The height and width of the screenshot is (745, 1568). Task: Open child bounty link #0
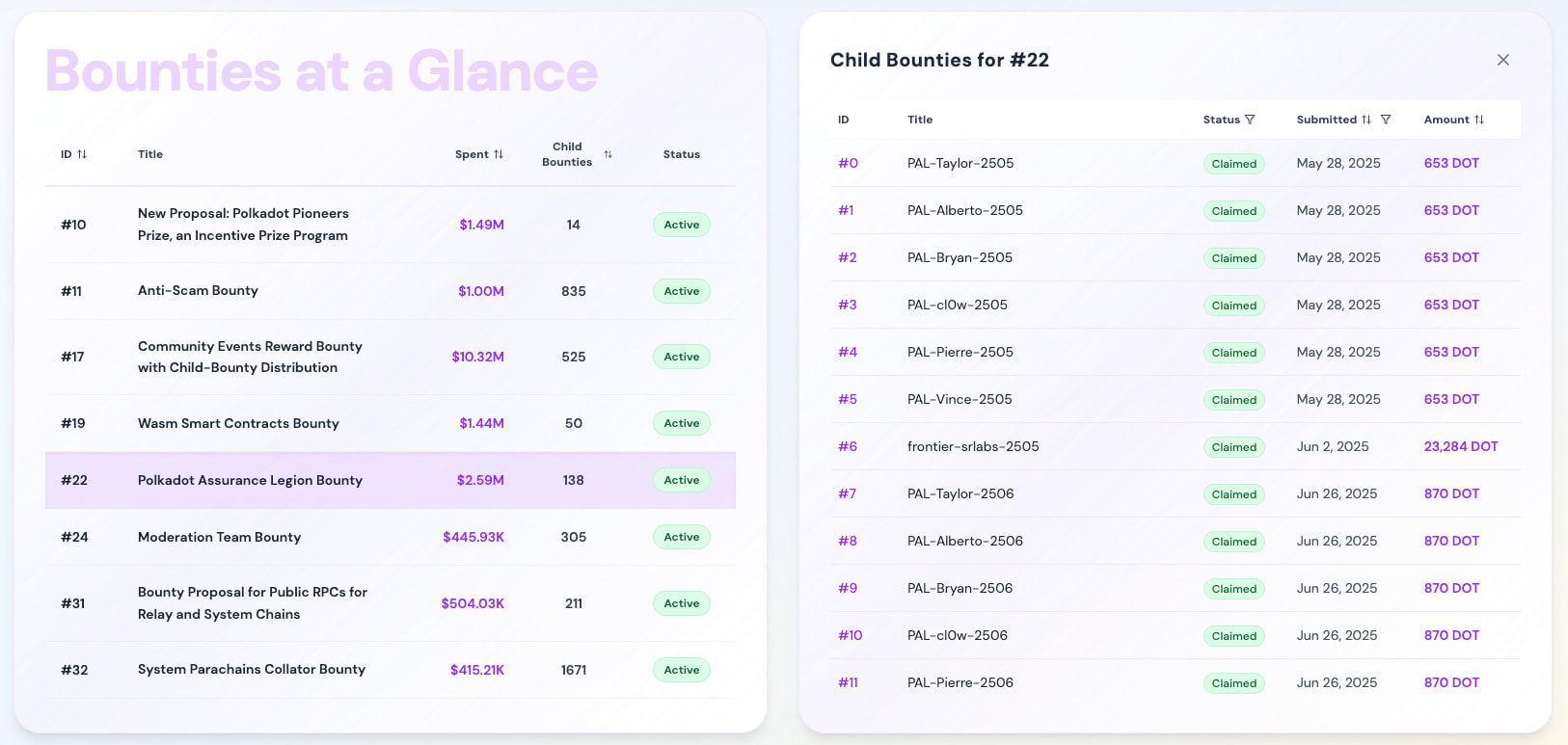tap(848, 163)
